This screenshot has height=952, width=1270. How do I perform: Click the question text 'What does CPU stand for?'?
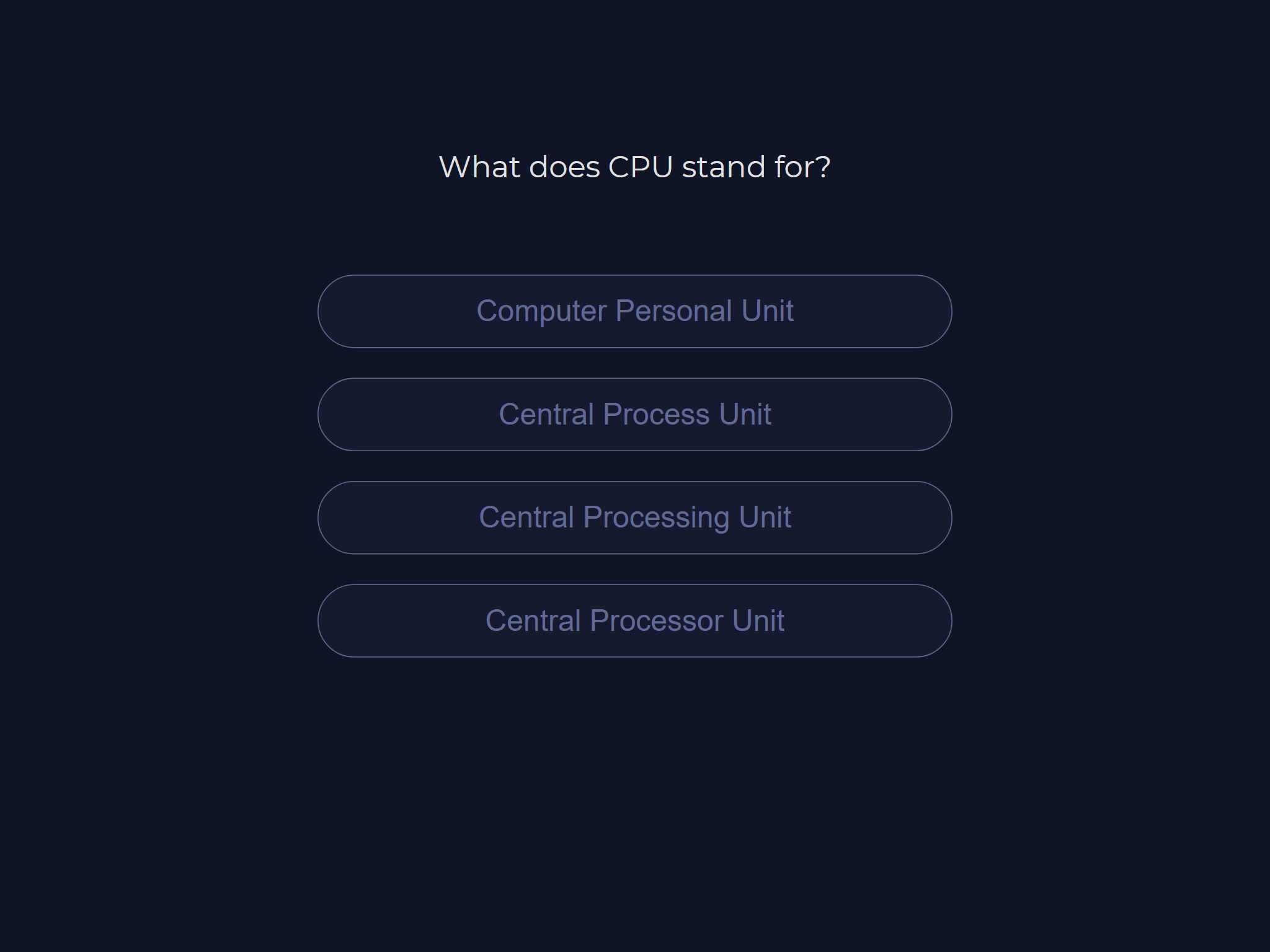(634, 167)
